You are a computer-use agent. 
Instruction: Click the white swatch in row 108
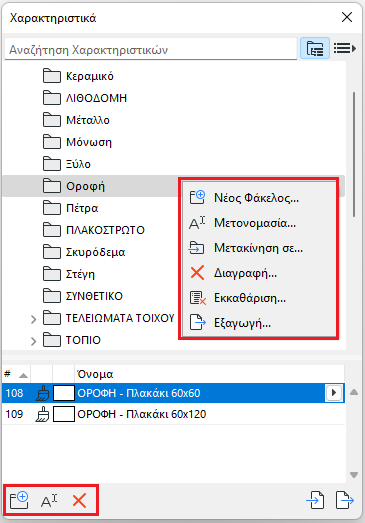click(x=64, y=393)
